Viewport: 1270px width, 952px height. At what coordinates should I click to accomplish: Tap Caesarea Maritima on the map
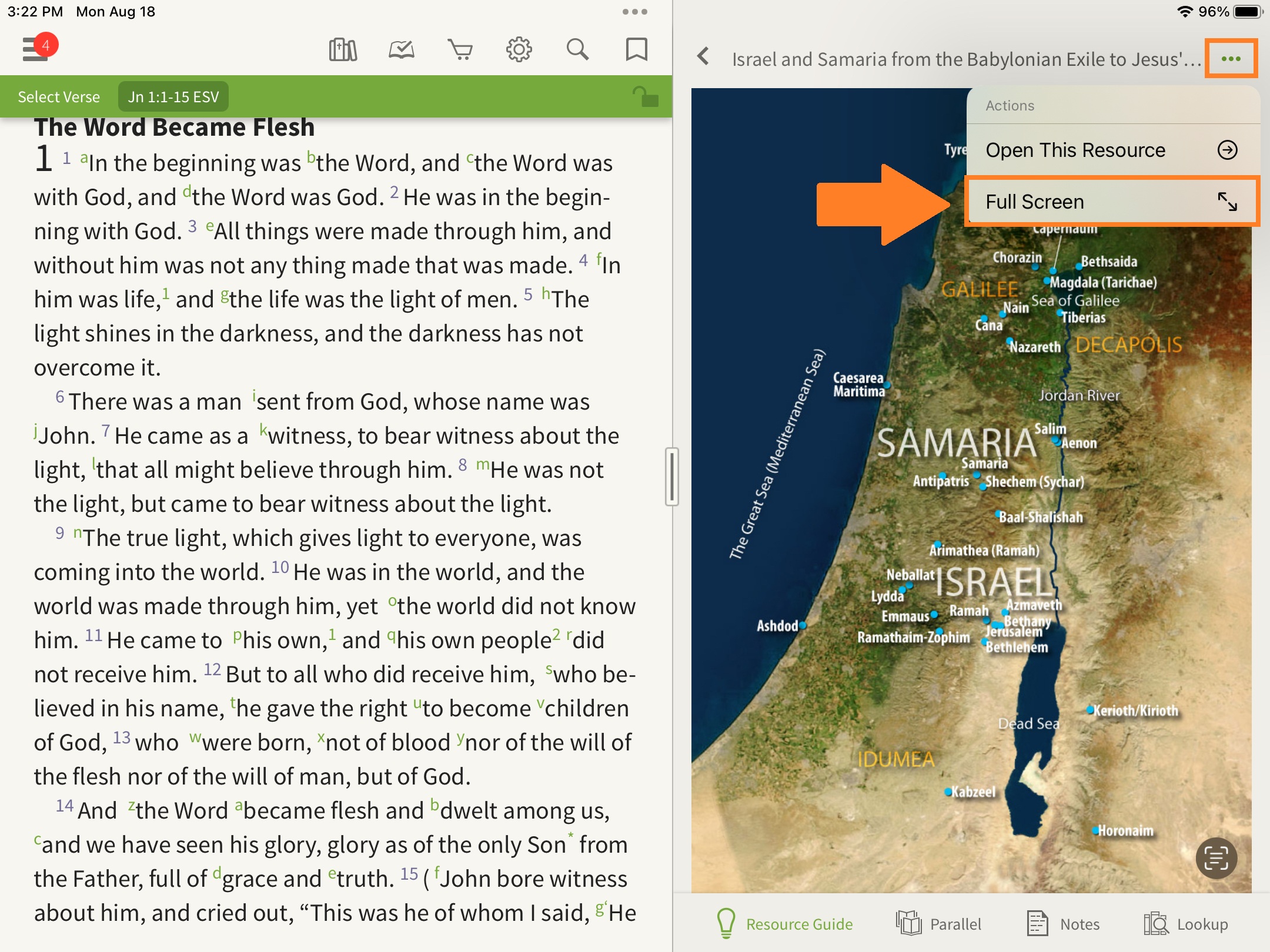(x=858, y=385)
